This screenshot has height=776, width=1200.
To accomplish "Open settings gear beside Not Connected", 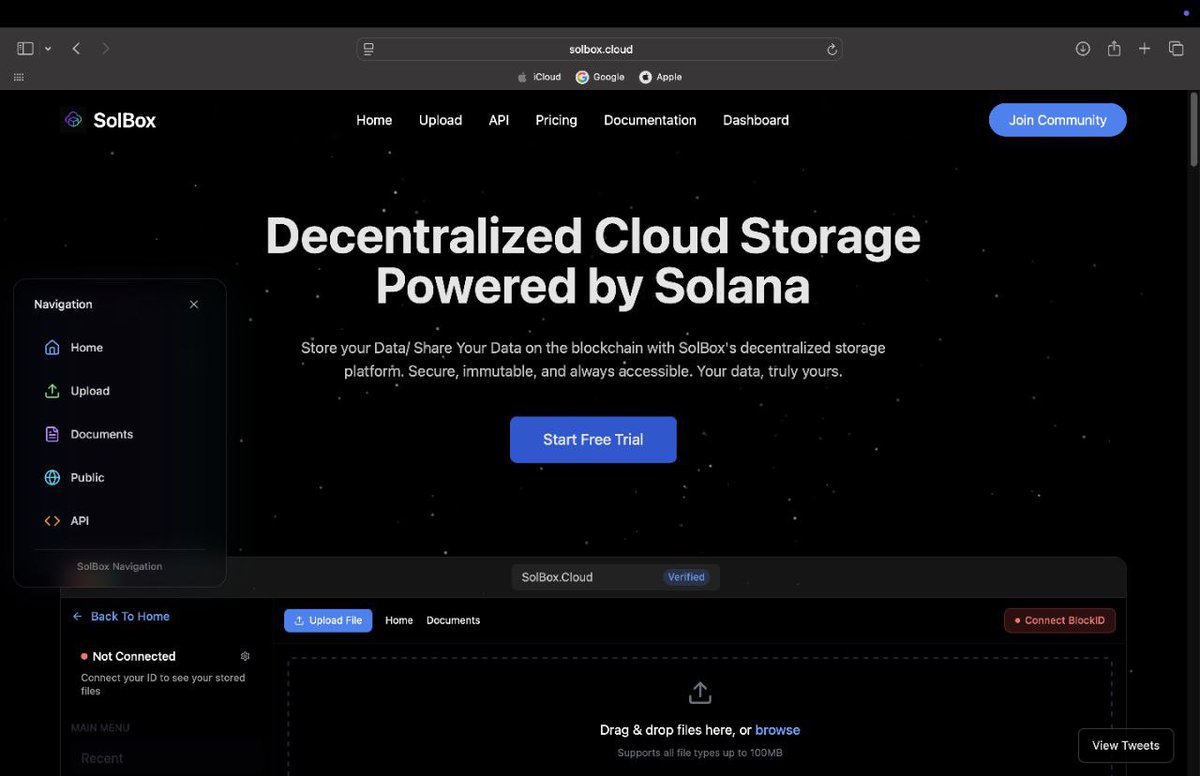I will coord(245,657).
